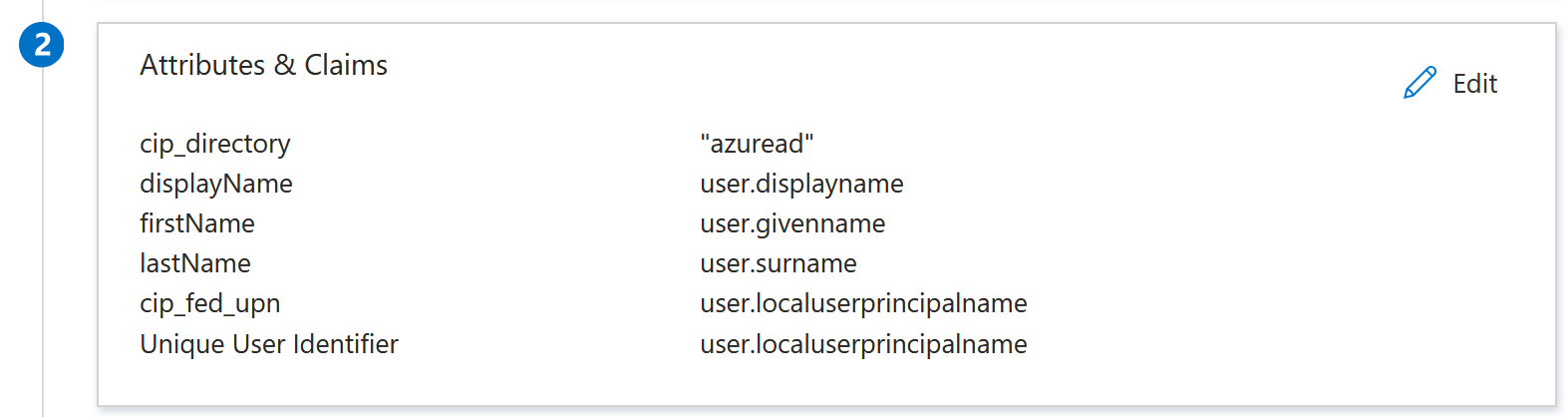Select the Unique User Identifier claim
Screen dimensions: 1568x417
coord(269,344)
